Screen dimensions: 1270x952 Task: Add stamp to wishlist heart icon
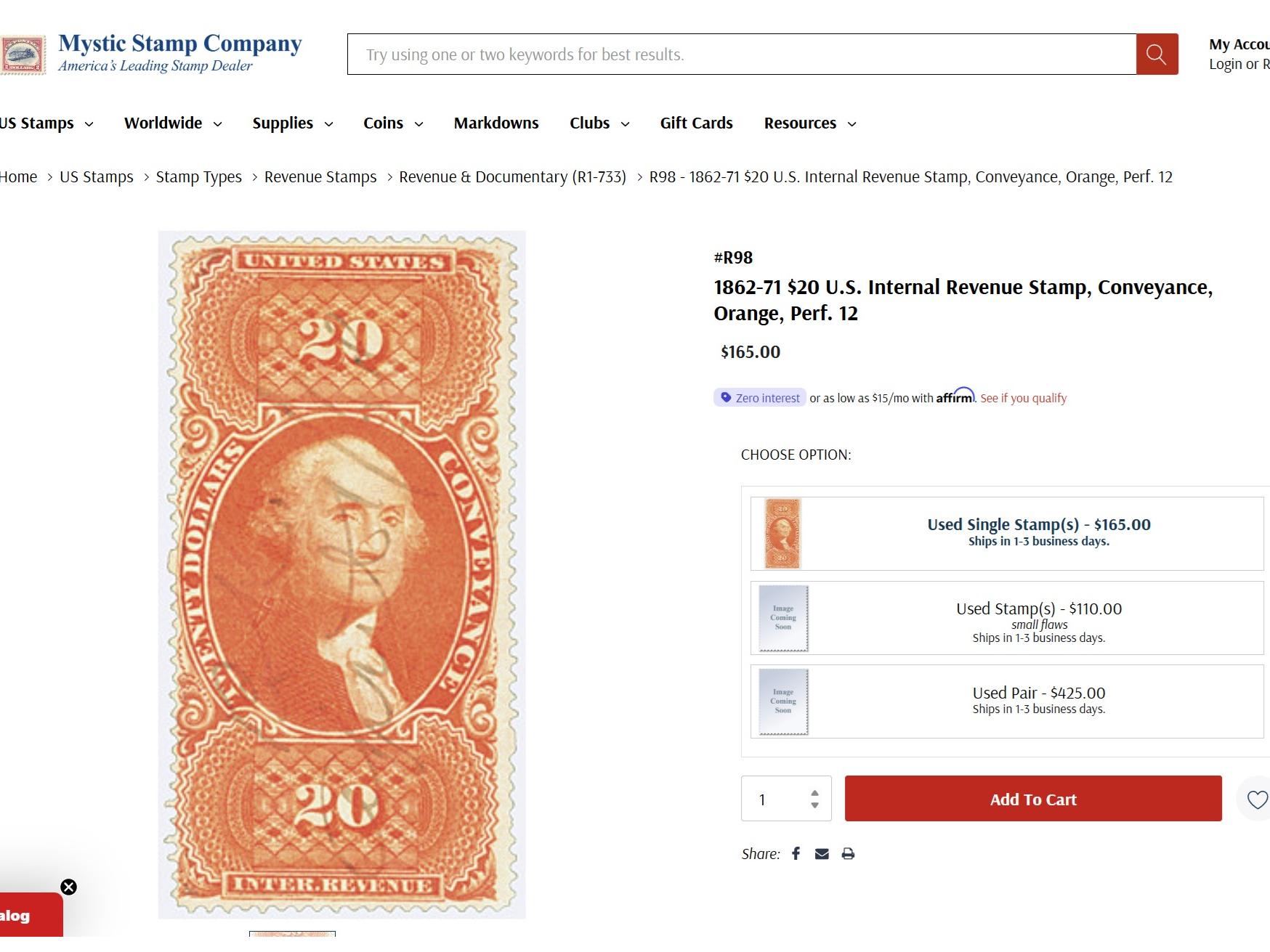tap(1257, 800)
